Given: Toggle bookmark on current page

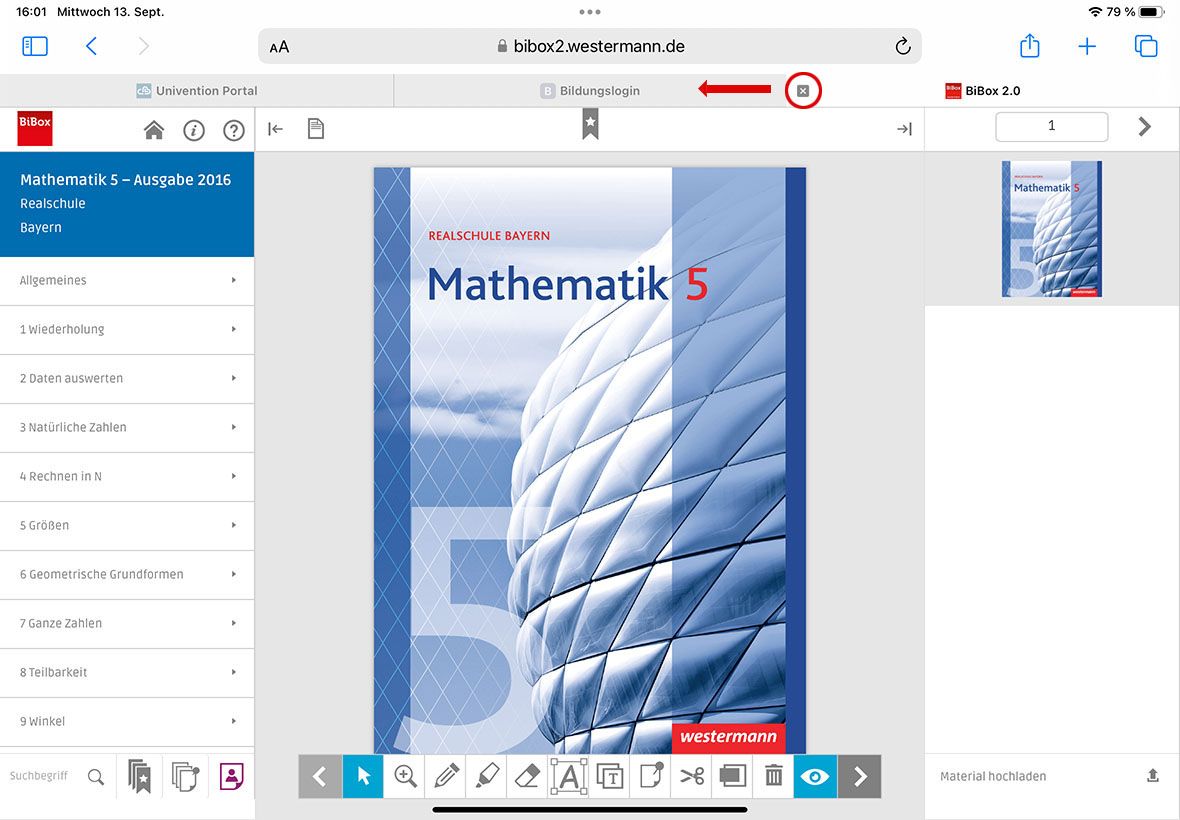Looking at the screenshot, I should tap(590, 125).
